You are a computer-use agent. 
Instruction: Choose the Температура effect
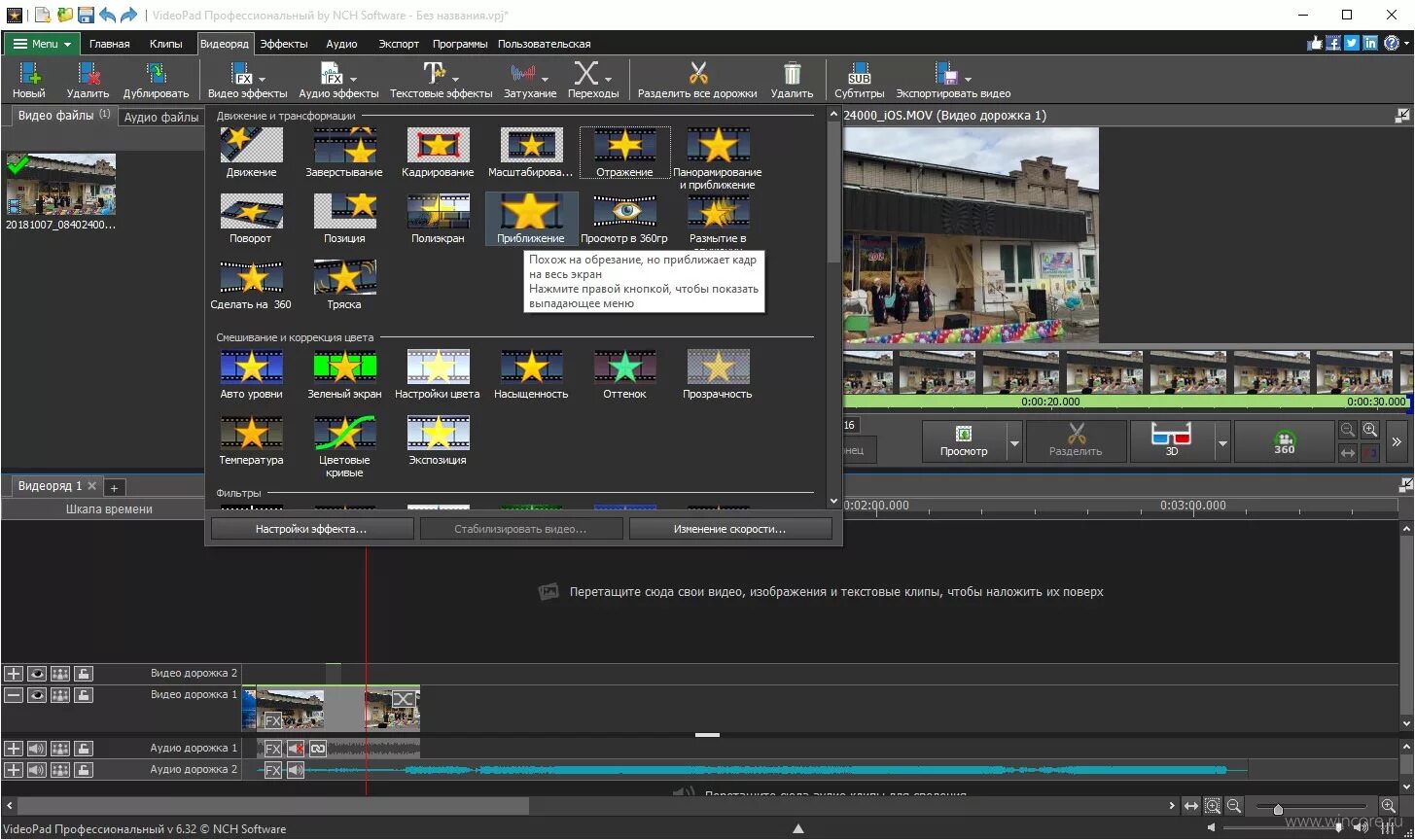pos(251,440)
